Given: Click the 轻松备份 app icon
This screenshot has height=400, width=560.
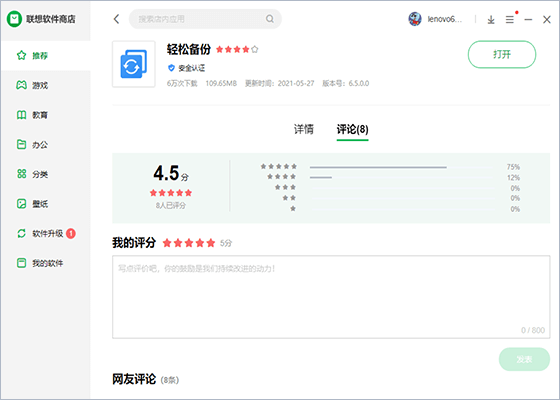Looking at the screenshot, I should [x=134, y=64].
